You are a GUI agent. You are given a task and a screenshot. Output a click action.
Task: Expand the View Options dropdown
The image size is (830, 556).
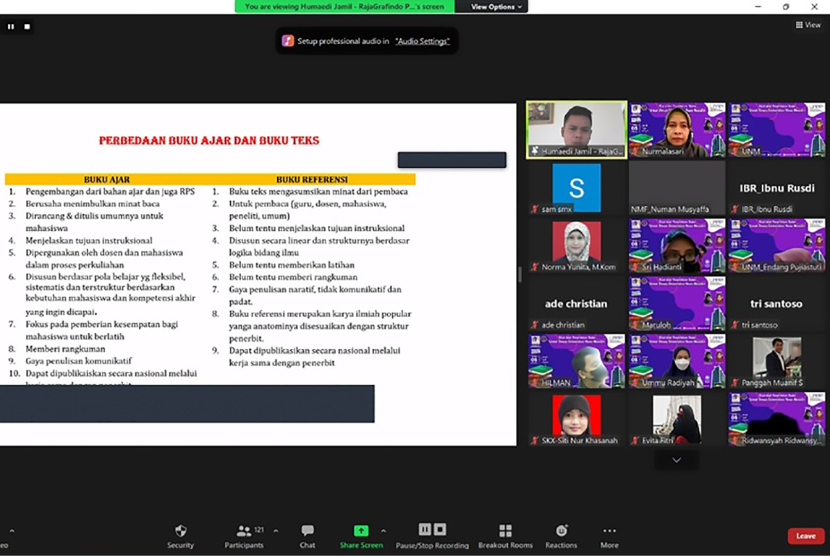click(x=492, y=7)
